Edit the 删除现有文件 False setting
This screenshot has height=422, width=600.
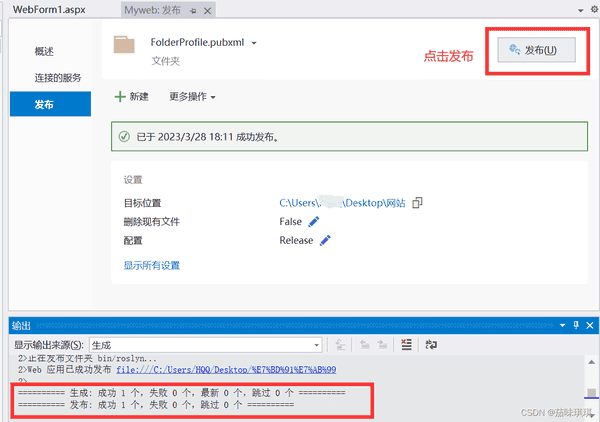pyautogui.click(x=314, y=222)
